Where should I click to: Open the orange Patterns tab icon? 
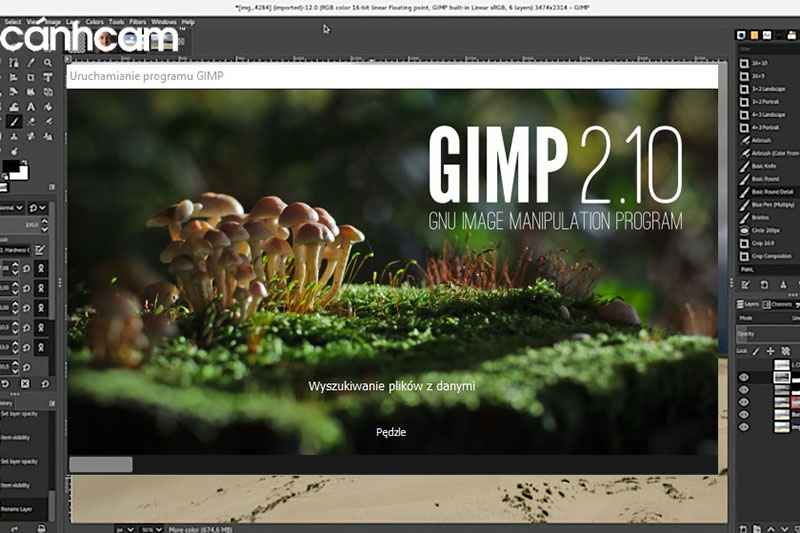(x=754, y=35)
